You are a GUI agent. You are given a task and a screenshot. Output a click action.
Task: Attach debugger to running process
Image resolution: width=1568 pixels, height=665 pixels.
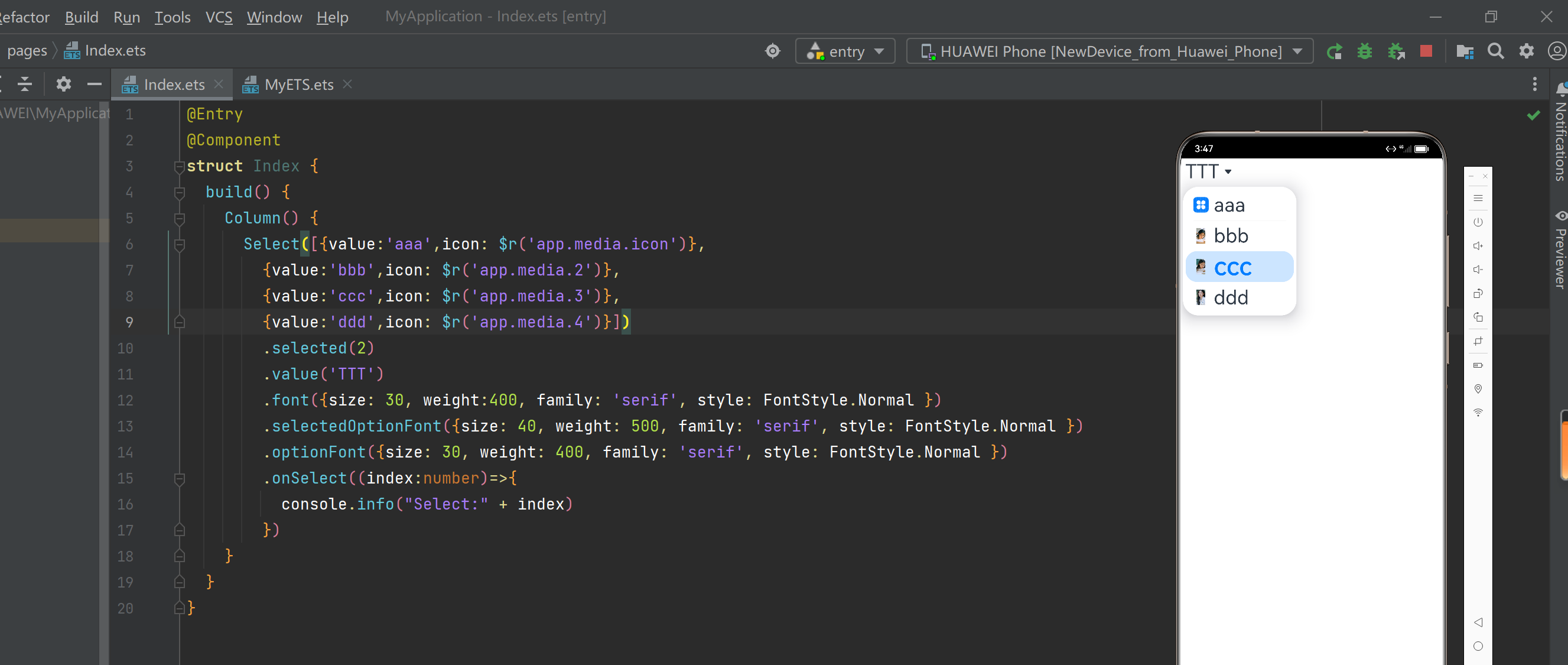click(1397, 51)
